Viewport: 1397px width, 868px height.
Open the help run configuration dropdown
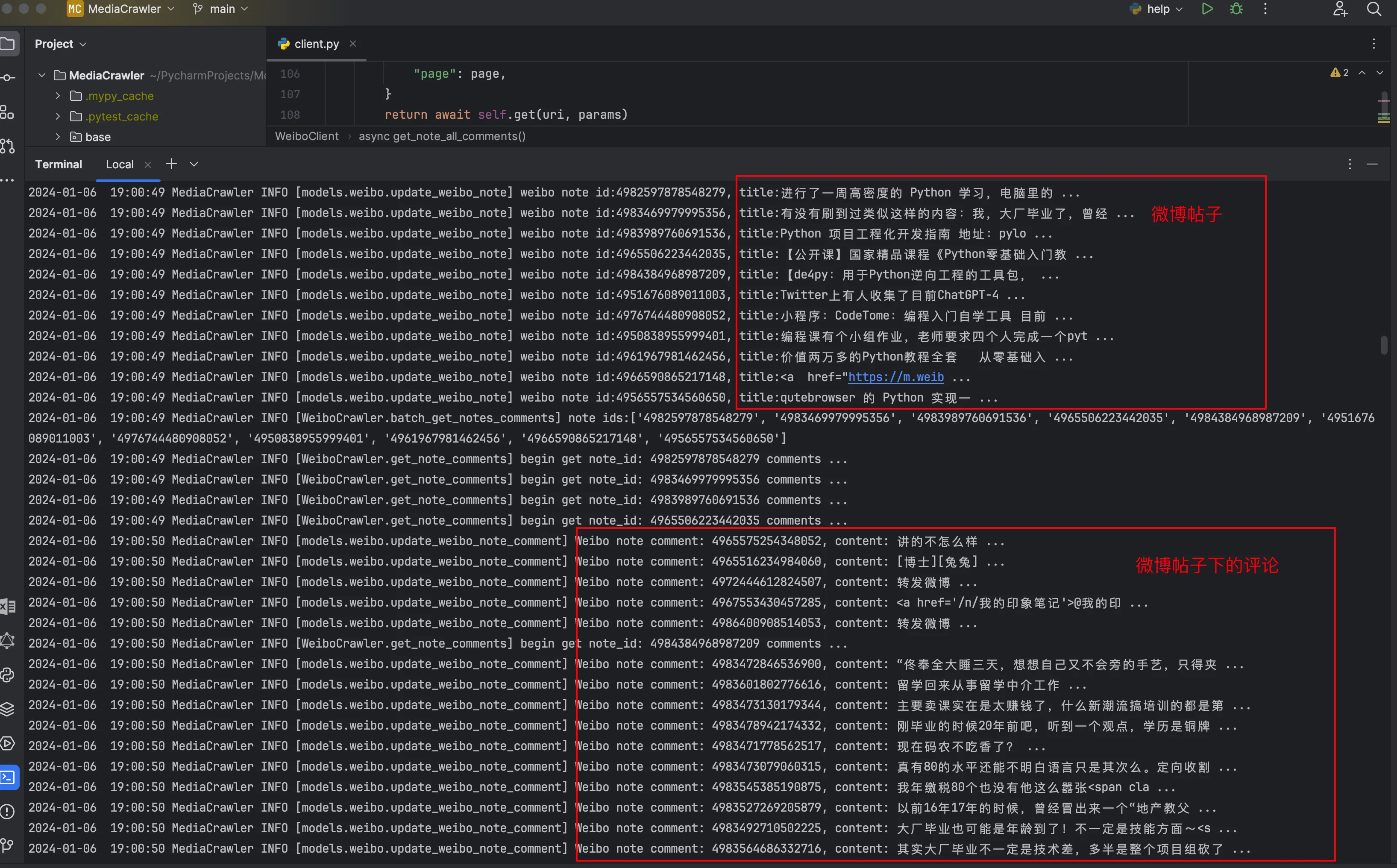tap(1158, 9)
